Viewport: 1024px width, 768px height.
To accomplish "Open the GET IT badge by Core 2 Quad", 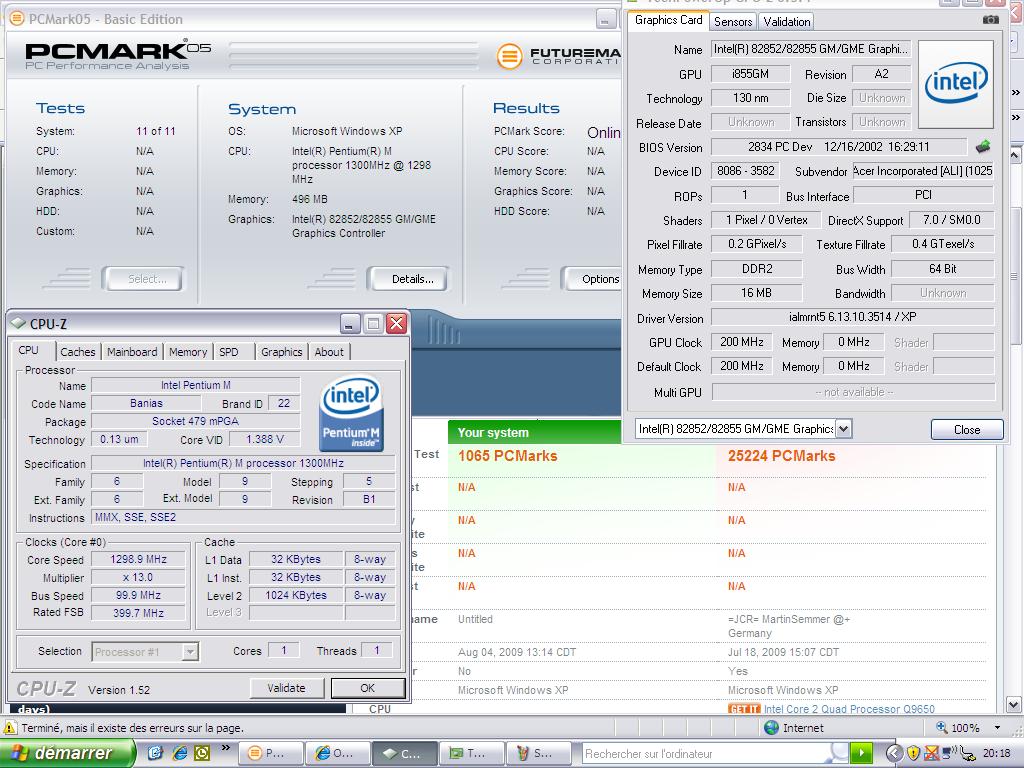I will tap(744, 709).
